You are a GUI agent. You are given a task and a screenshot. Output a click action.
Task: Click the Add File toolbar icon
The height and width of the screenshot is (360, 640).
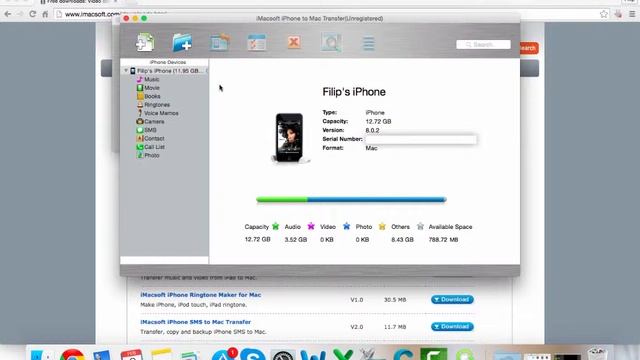145,42
